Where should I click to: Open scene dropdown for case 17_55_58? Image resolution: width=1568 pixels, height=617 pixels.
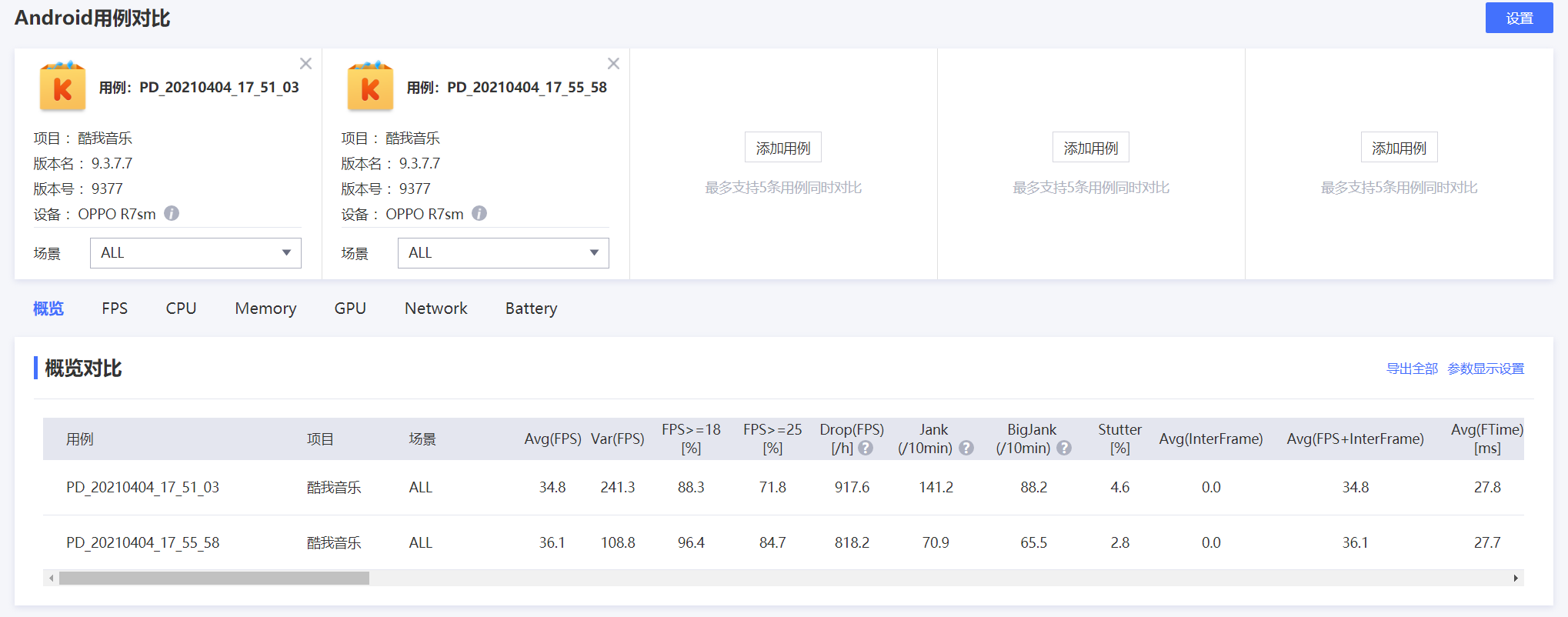click(x=503, y=253)
